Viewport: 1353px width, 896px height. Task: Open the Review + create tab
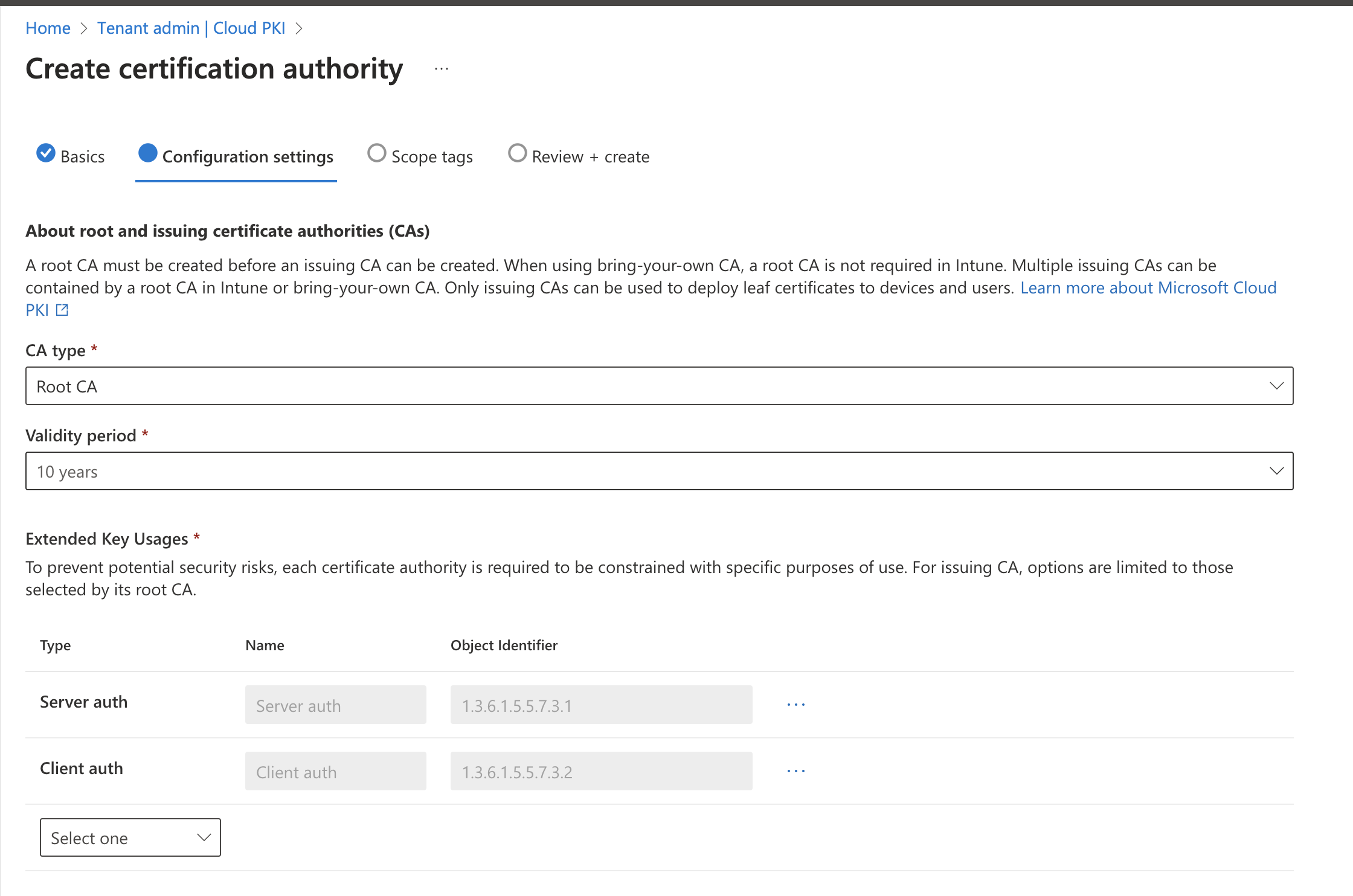click(579, 156)
